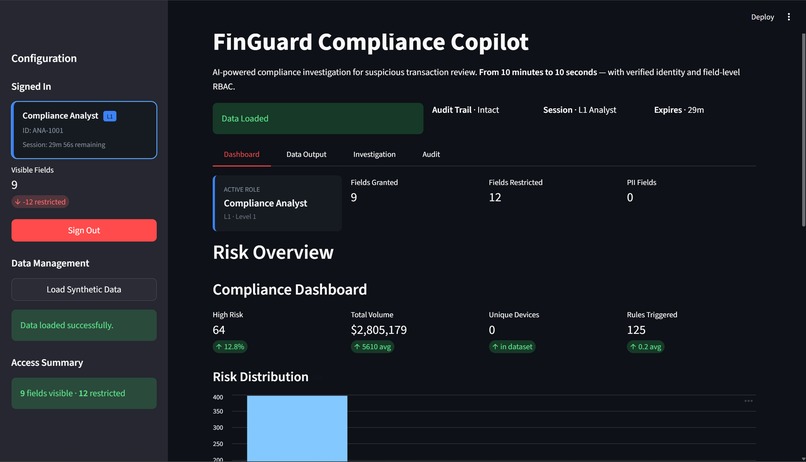Open the Deploy option

[762, 17]
